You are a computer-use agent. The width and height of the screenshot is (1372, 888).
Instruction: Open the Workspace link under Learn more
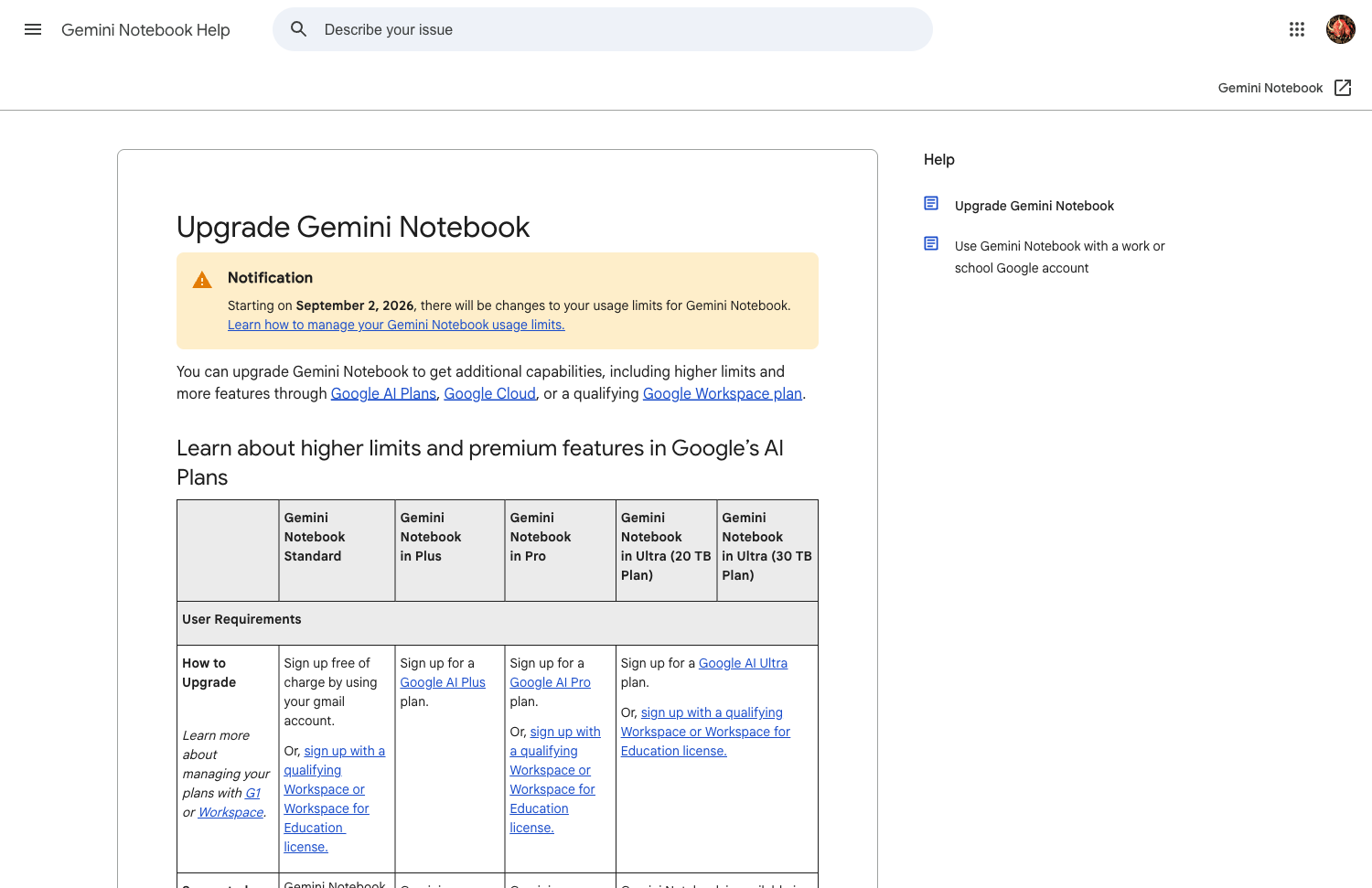tap(230, 812)
